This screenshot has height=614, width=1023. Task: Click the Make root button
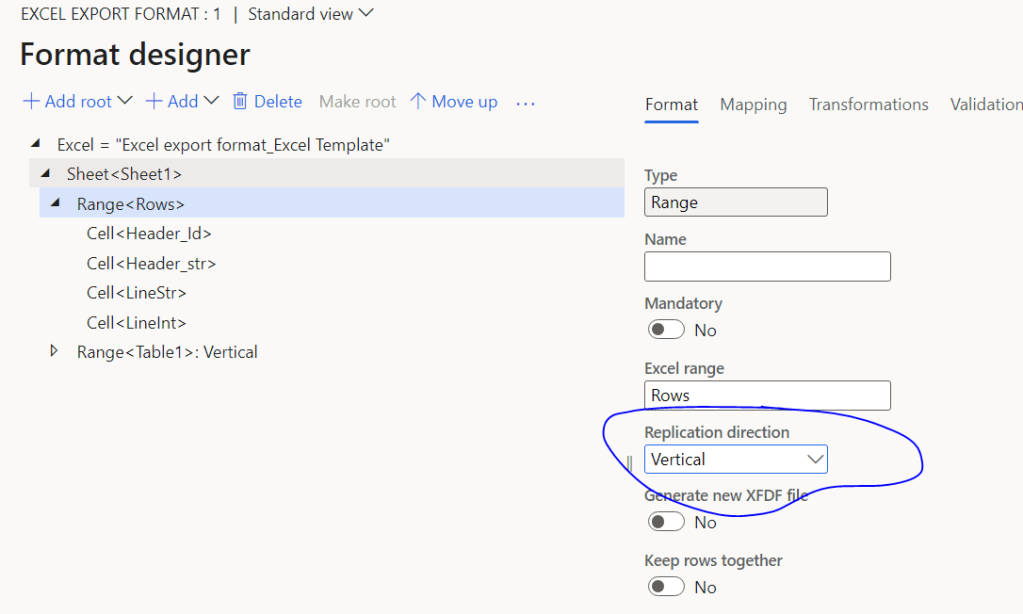pyautogui.click(x=357, y=102)
